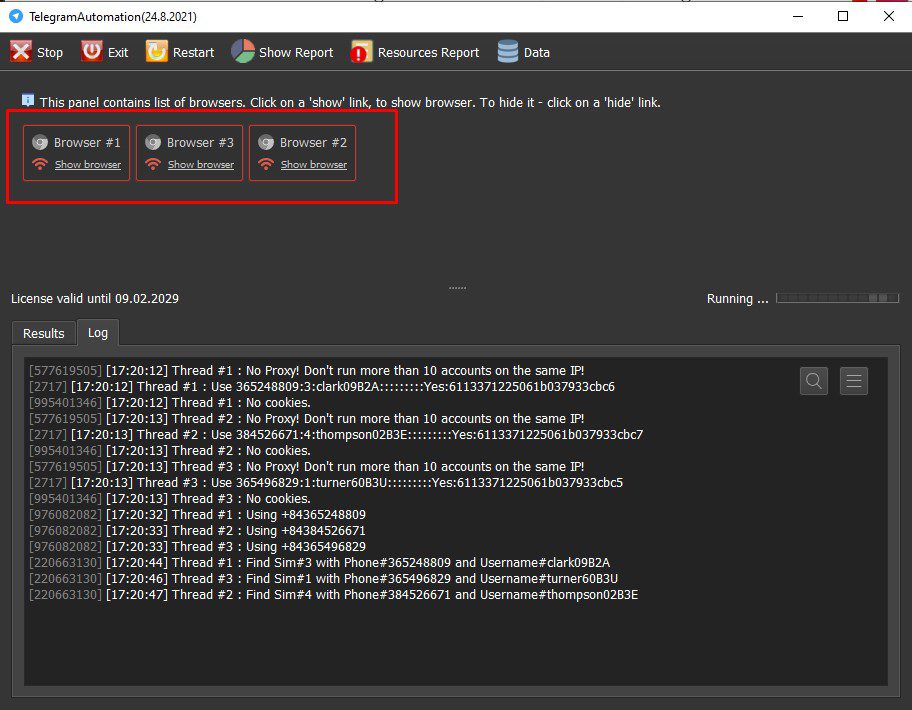Image resolution: width=912 pixels, height=710 pixels.
Task: Close the TelegramAutomation window
Action: pyautogui.click(x=889, y=16)
